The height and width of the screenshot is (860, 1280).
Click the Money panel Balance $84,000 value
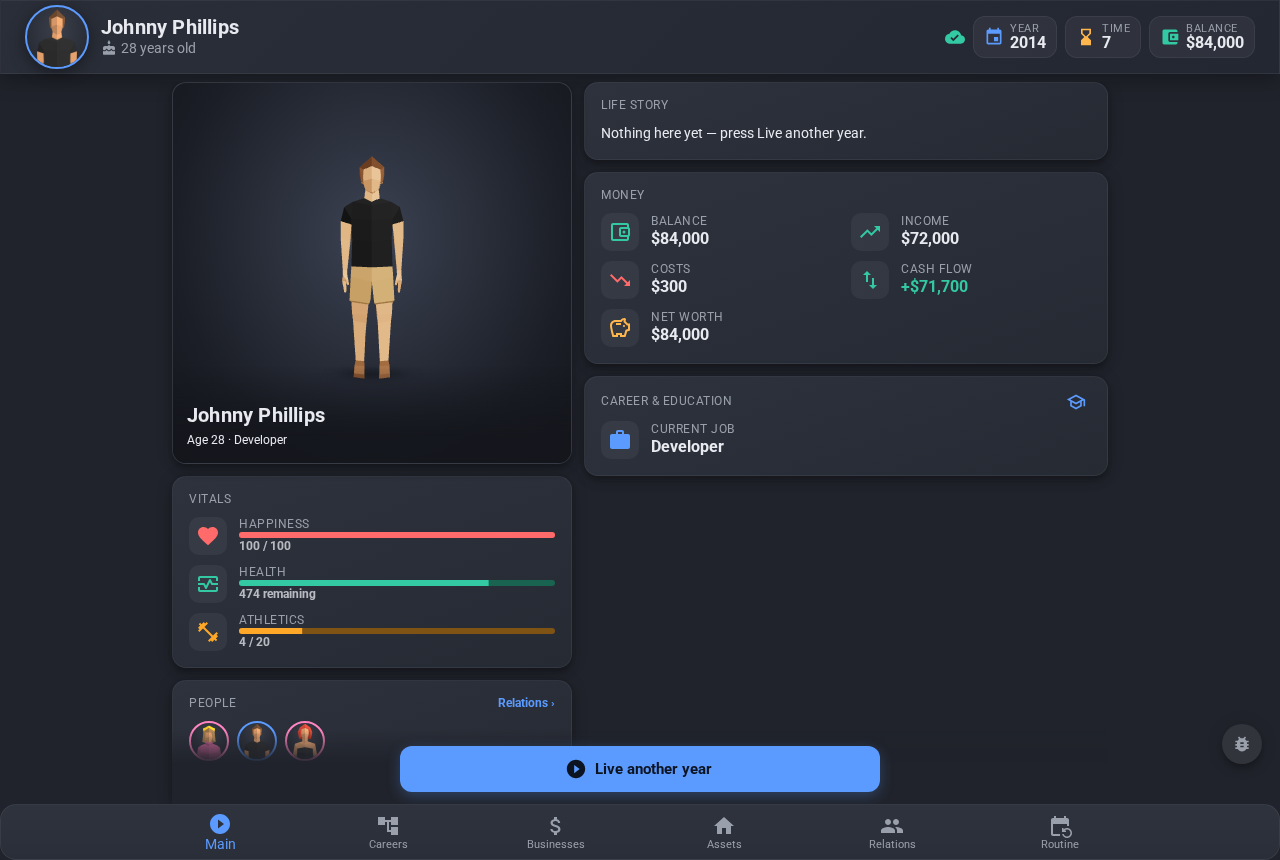coord(680,239)
